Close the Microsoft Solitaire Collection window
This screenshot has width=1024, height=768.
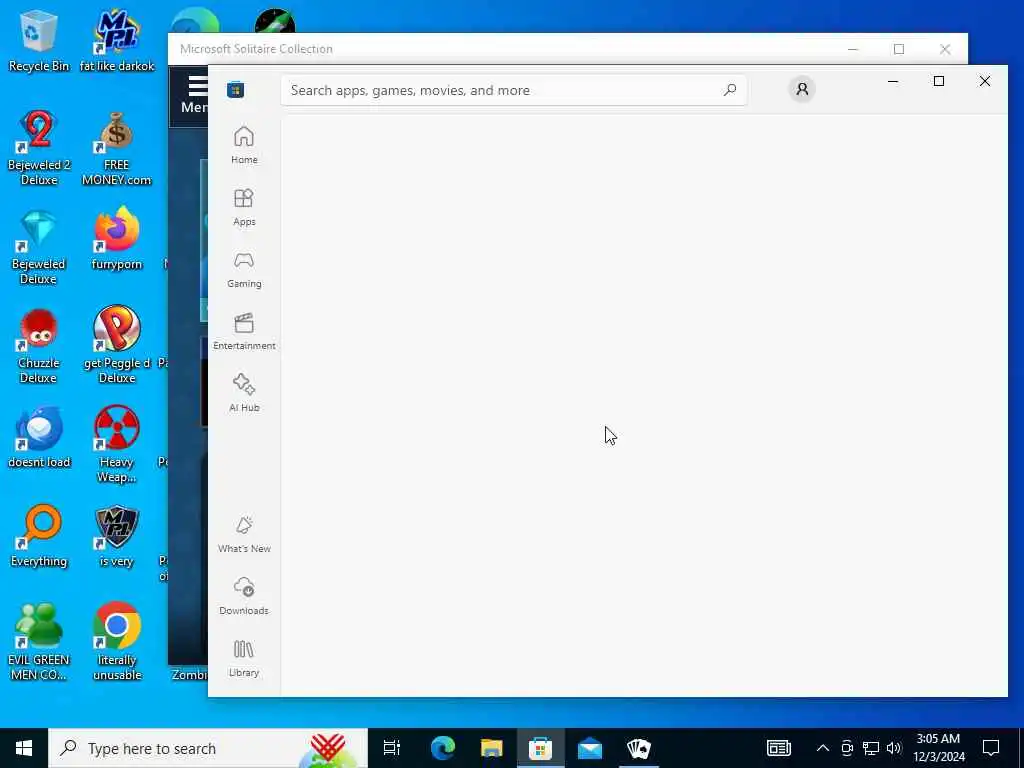(x=944, y=49)
